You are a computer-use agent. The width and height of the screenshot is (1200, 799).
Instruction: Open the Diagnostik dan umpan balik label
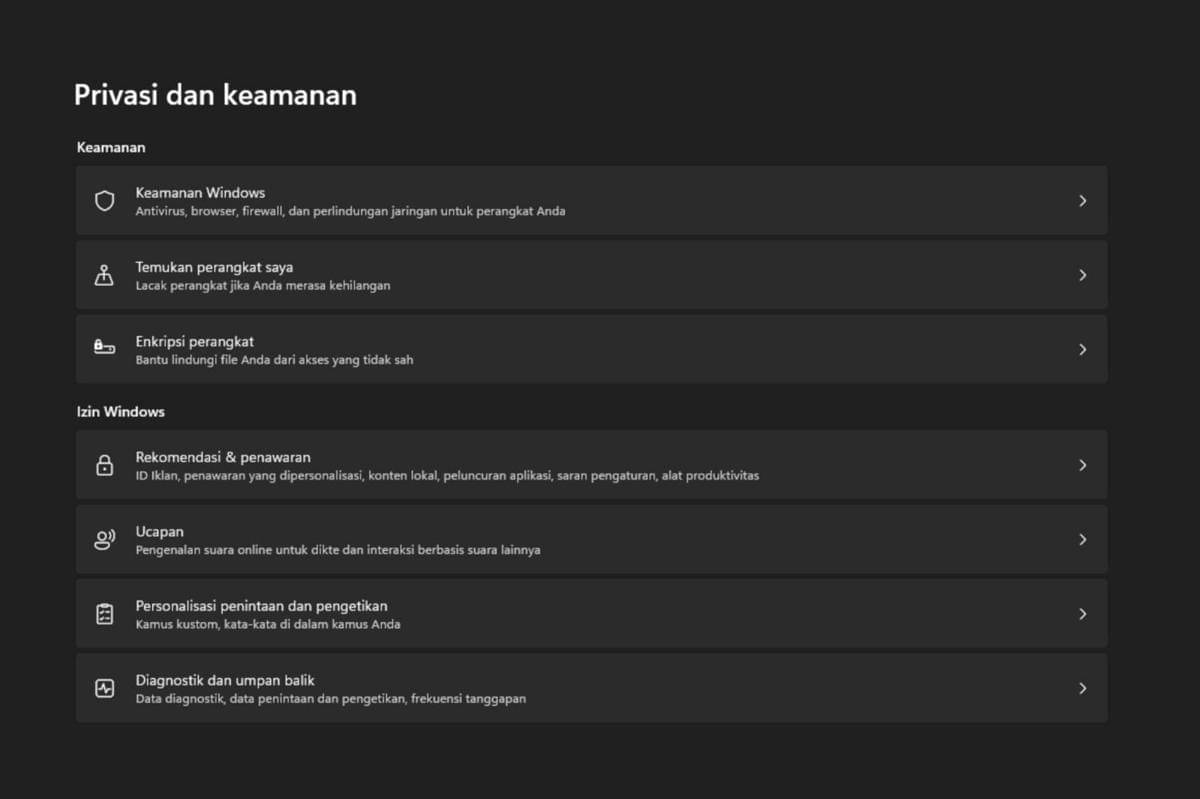click(x=225, y=680)
